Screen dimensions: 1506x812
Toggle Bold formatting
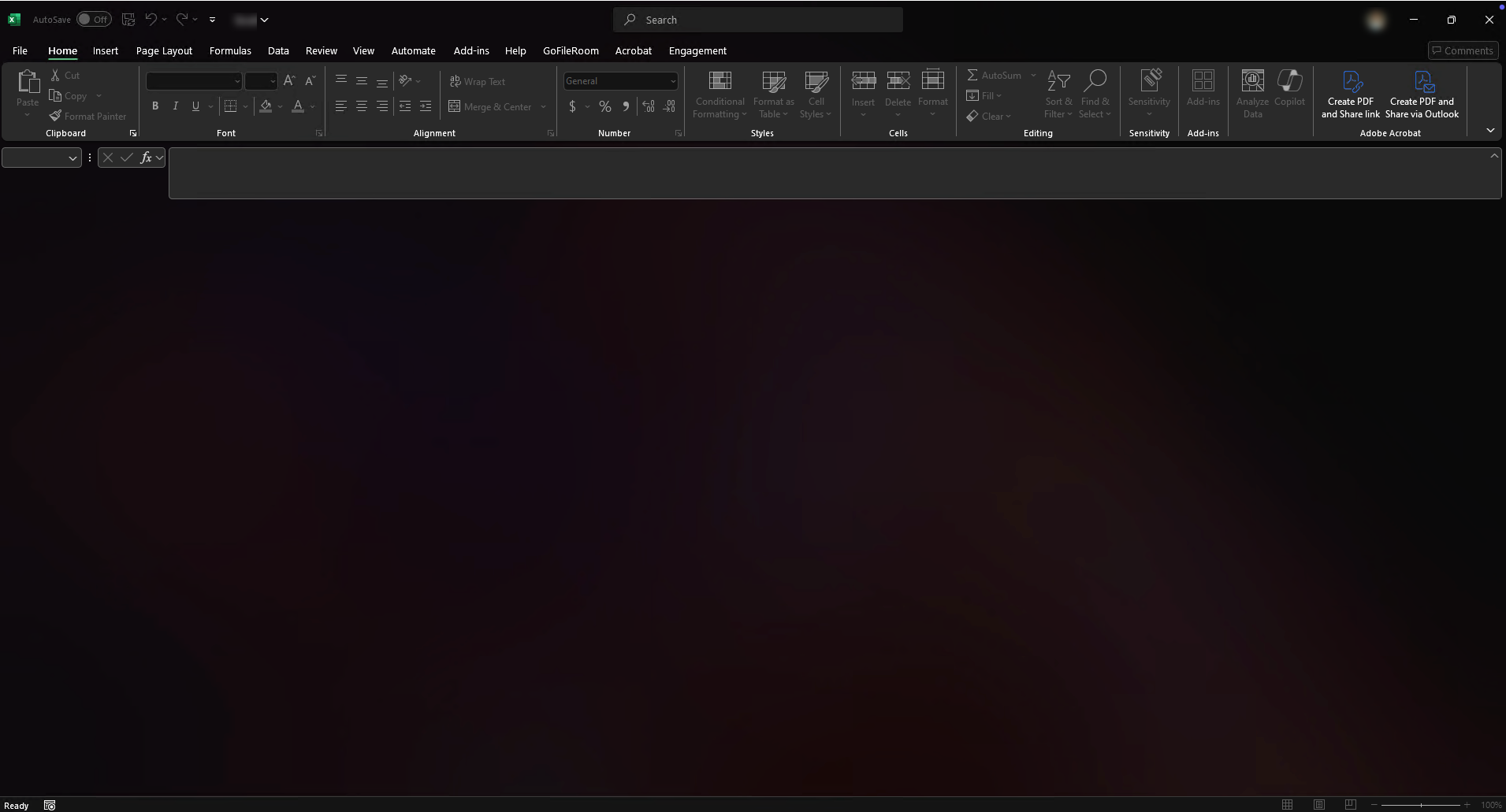(155, 106)
